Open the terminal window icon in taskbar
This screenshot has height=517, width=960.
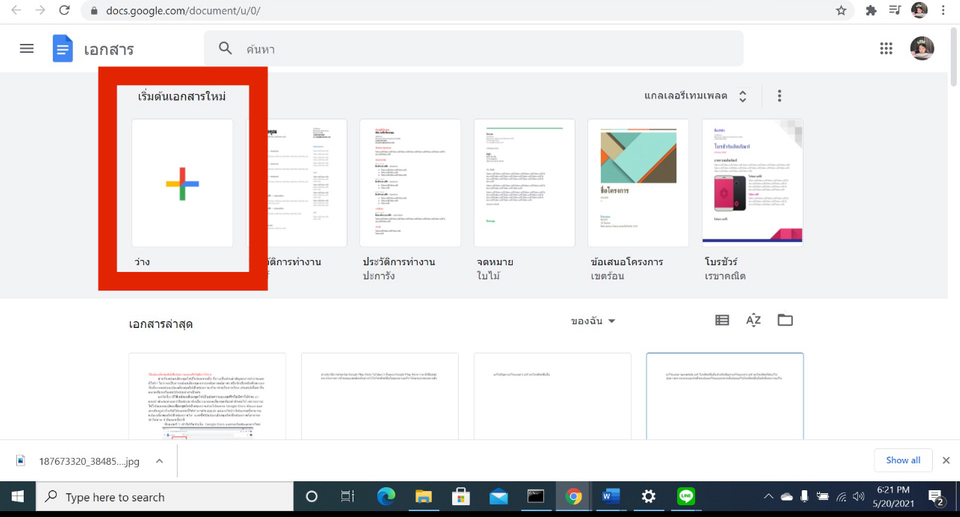pyautogui.click(x=536, y=497)
